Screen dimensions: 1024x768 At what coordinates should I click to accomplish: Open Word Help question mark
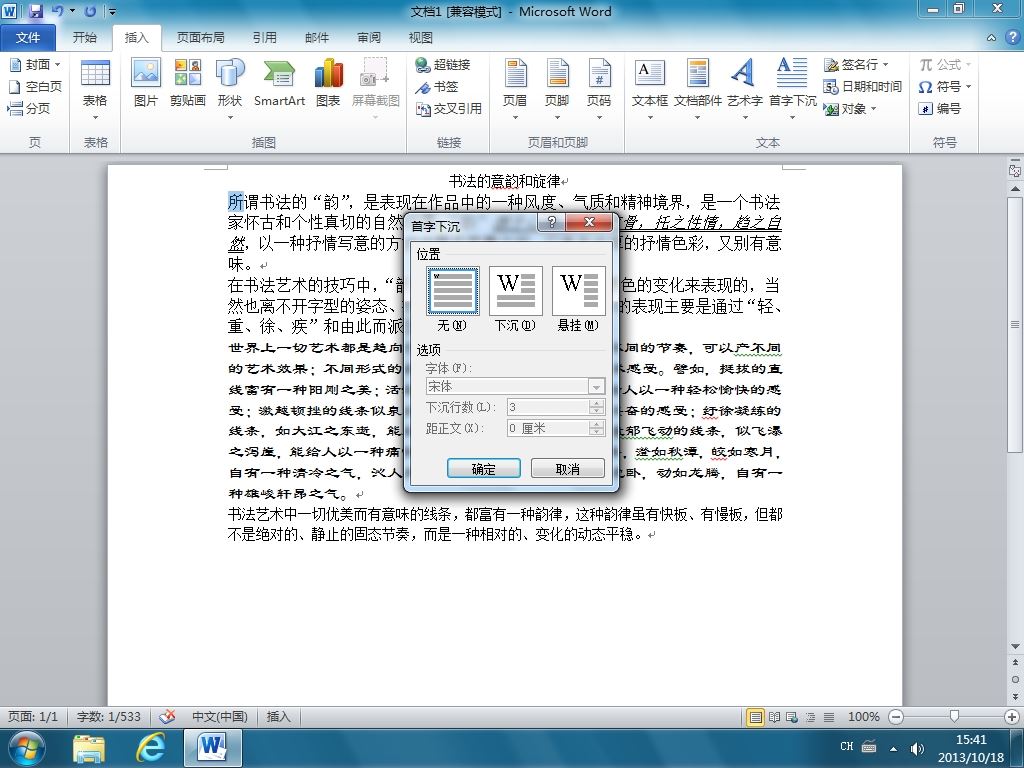(x=1013, y=38)
